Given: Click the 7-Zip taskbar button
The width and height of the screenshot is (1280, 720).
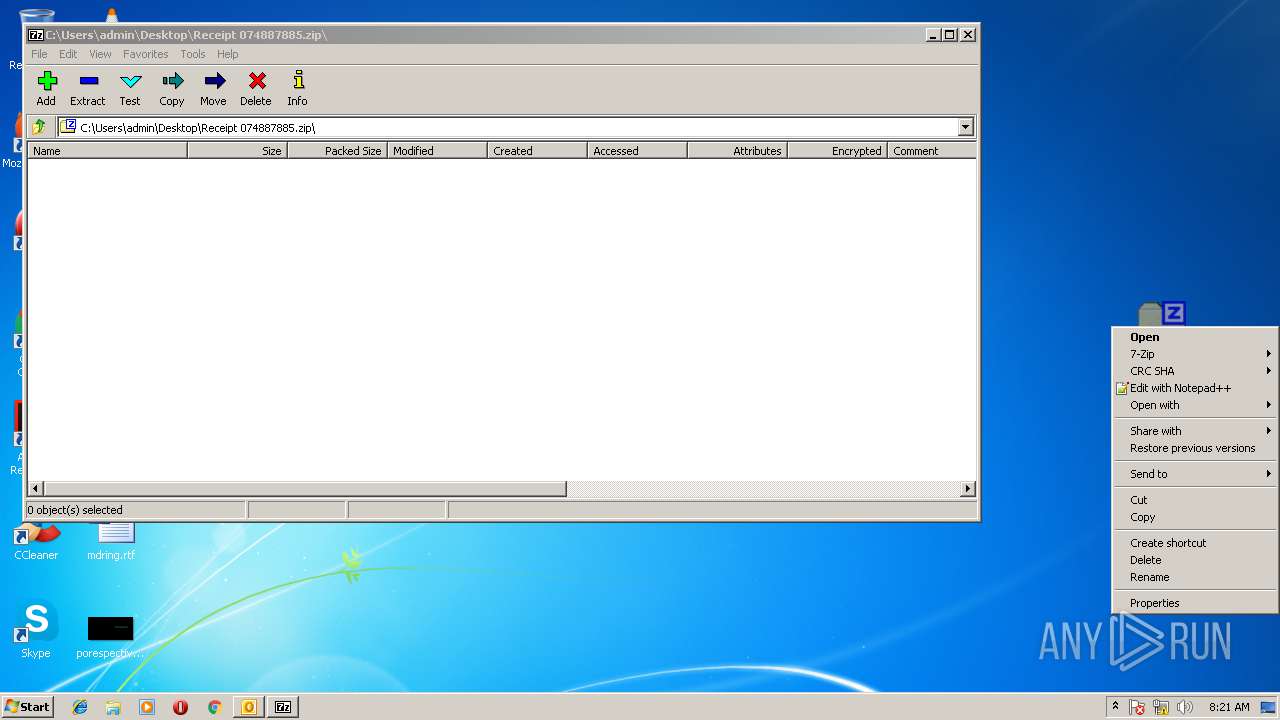Looking at the screenshot, I should [283, 707].
